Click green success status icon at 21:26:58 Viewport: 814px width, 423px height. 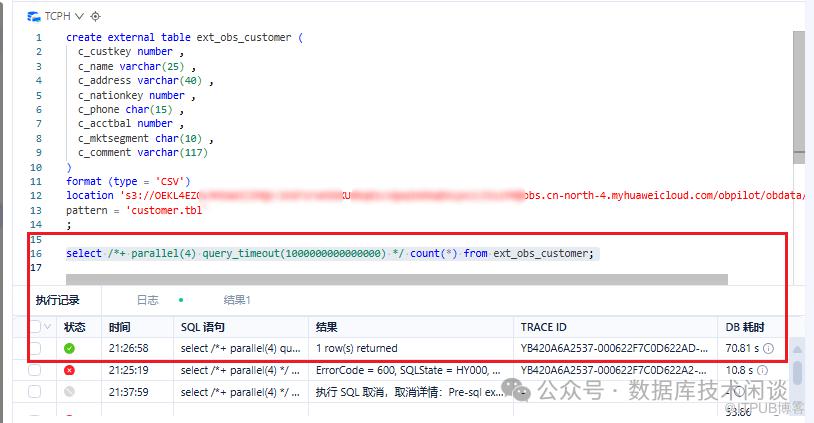coord(69,348)
